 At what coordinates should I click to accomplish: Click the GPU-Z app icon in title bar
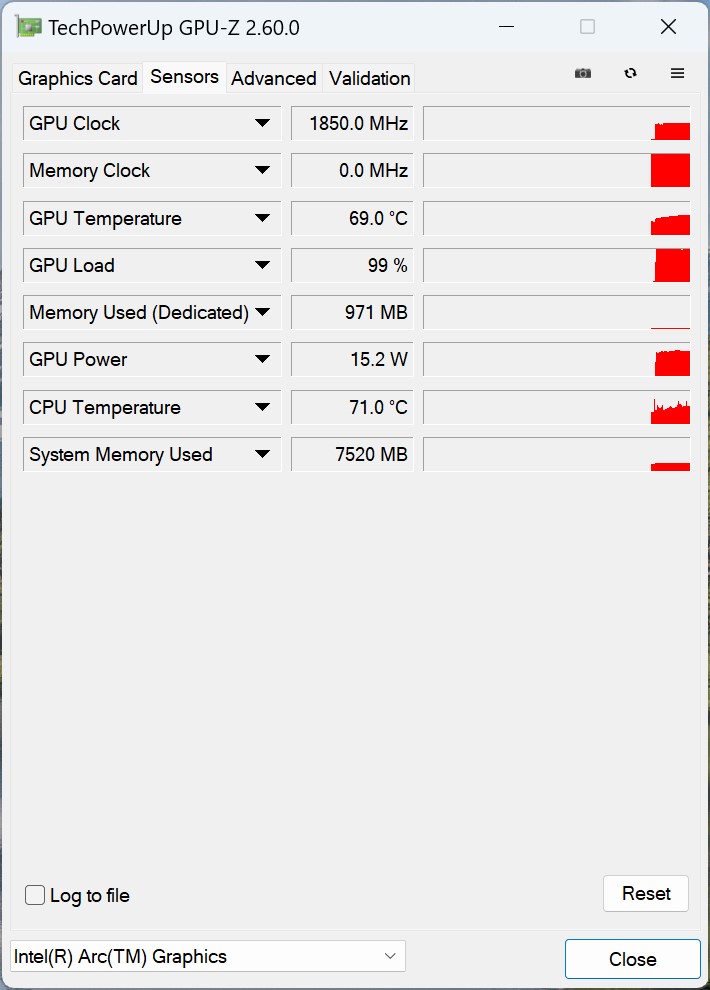[29, 27]
